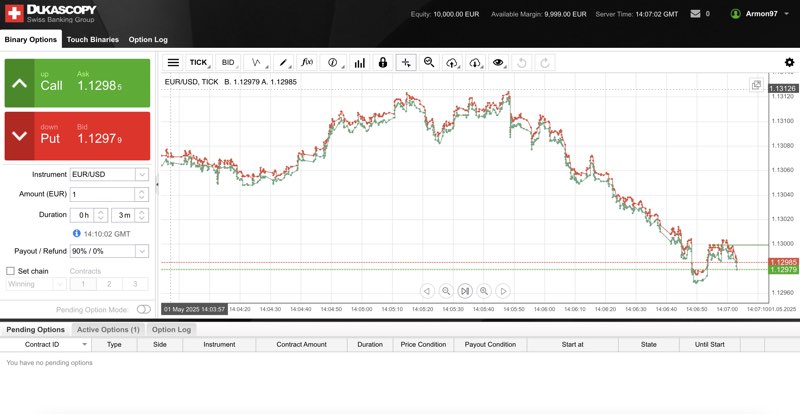The width and height of the screenshot is (800, 414).
Task: Sort by the Until Start column
Action: click(710, 345)
